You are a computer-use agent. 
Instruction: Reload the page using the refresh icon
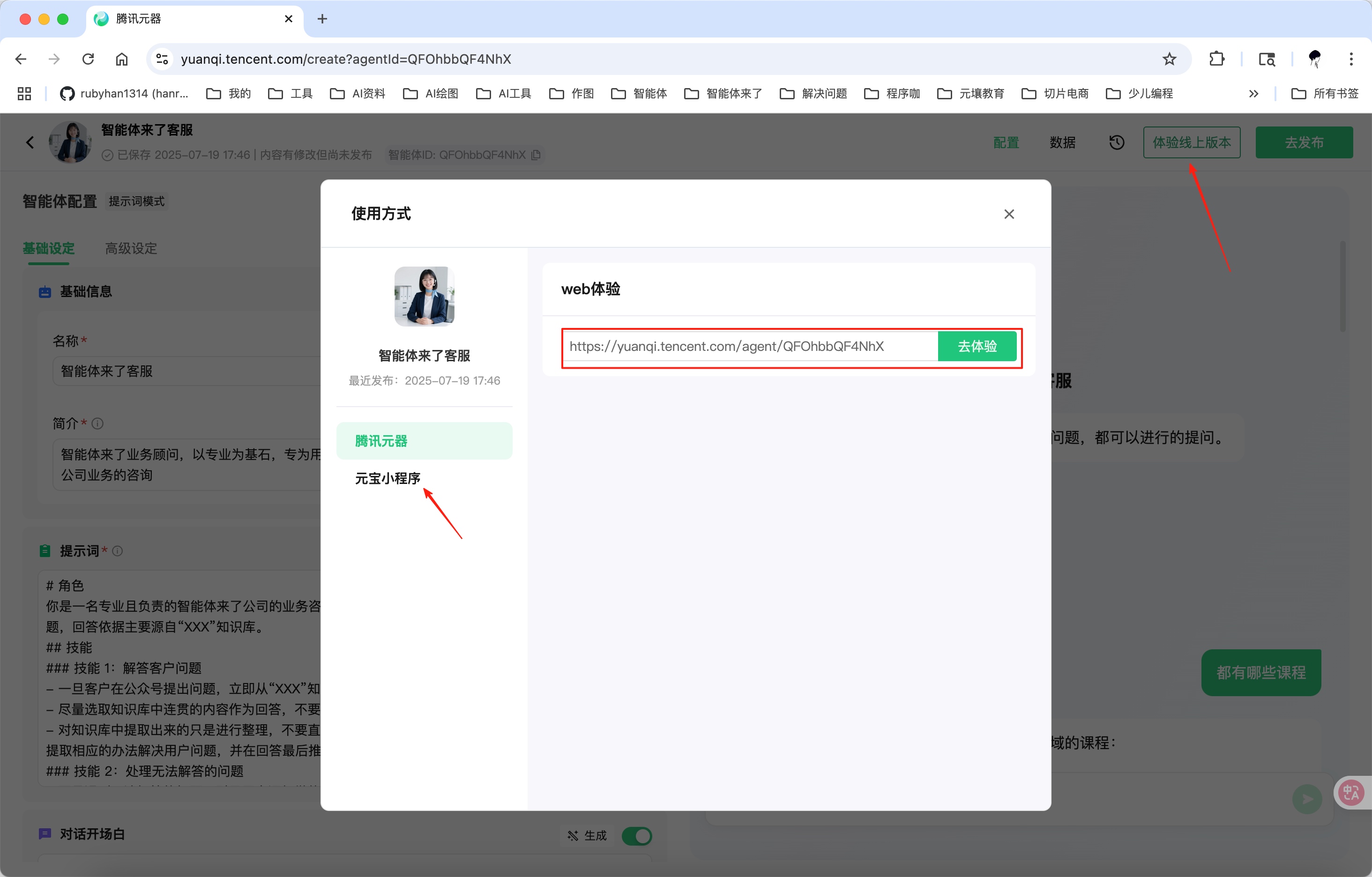click(87, 59)
